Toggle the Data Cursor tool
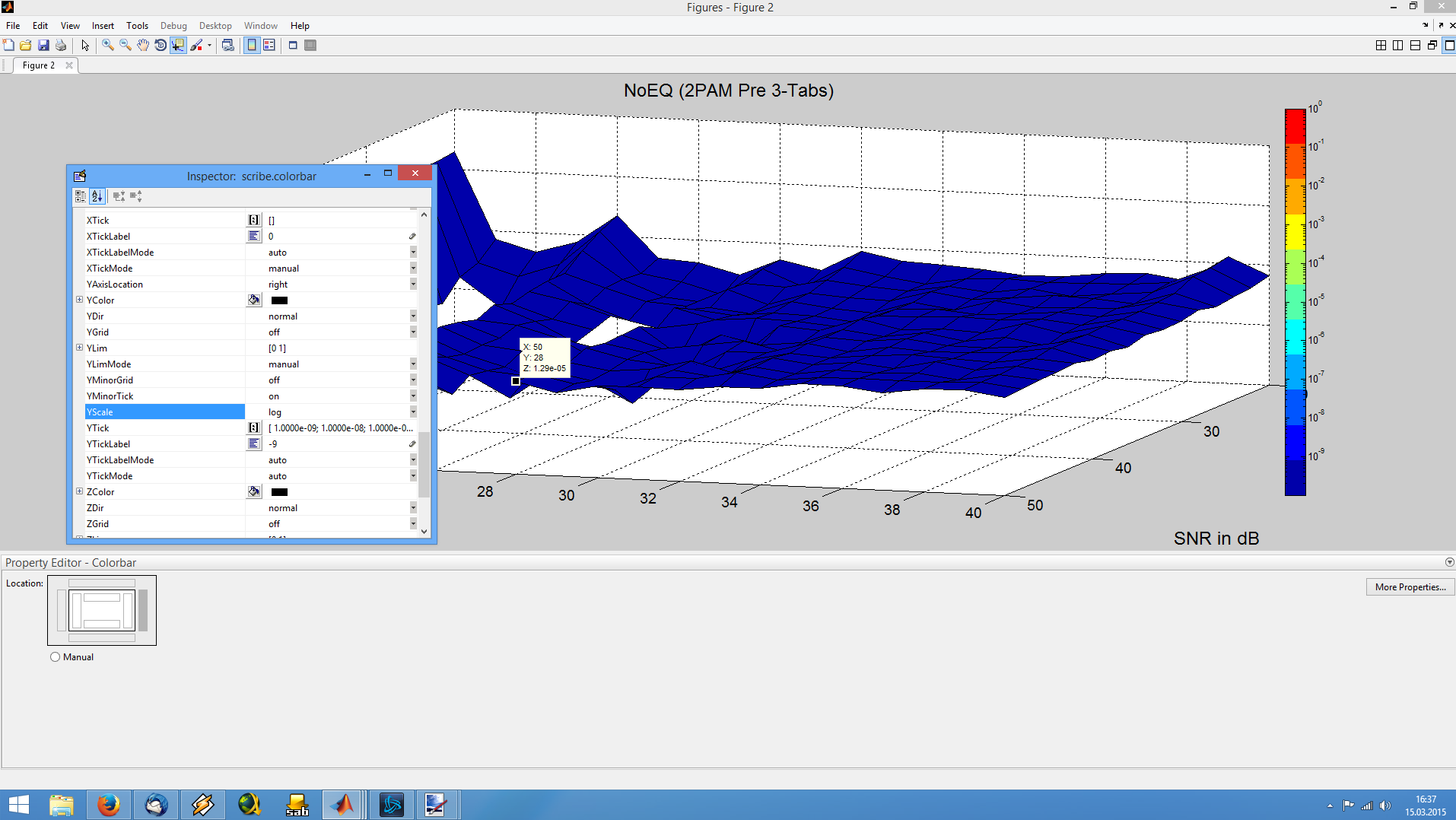 [x=178, y=46]
